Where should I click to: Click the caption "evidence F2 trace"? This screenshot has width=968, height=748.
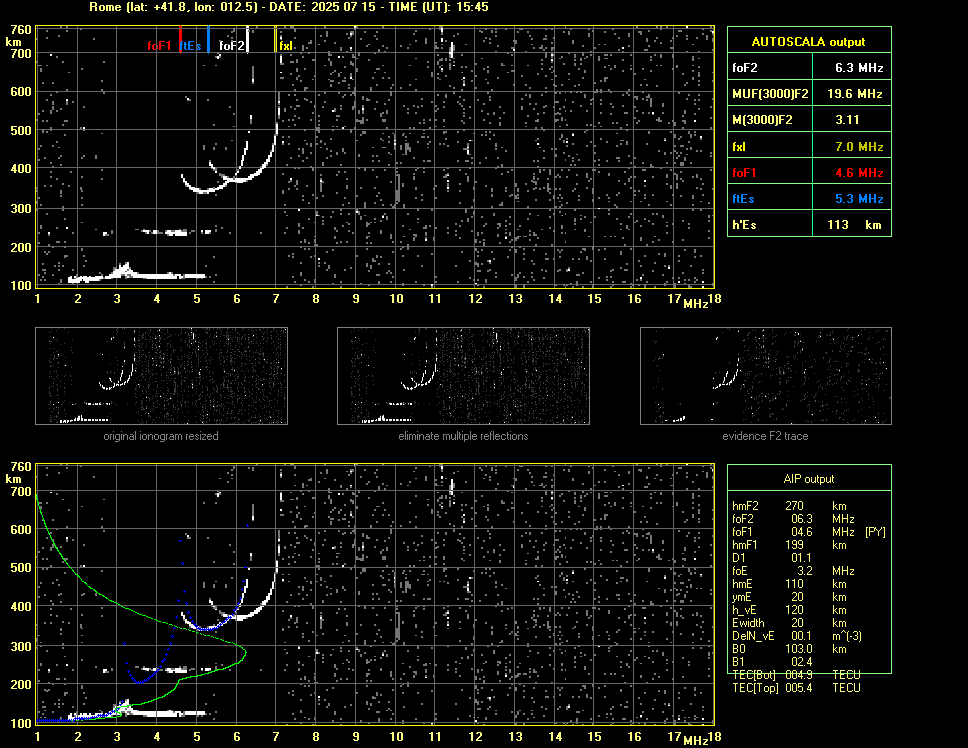click(x=765, y=436)
